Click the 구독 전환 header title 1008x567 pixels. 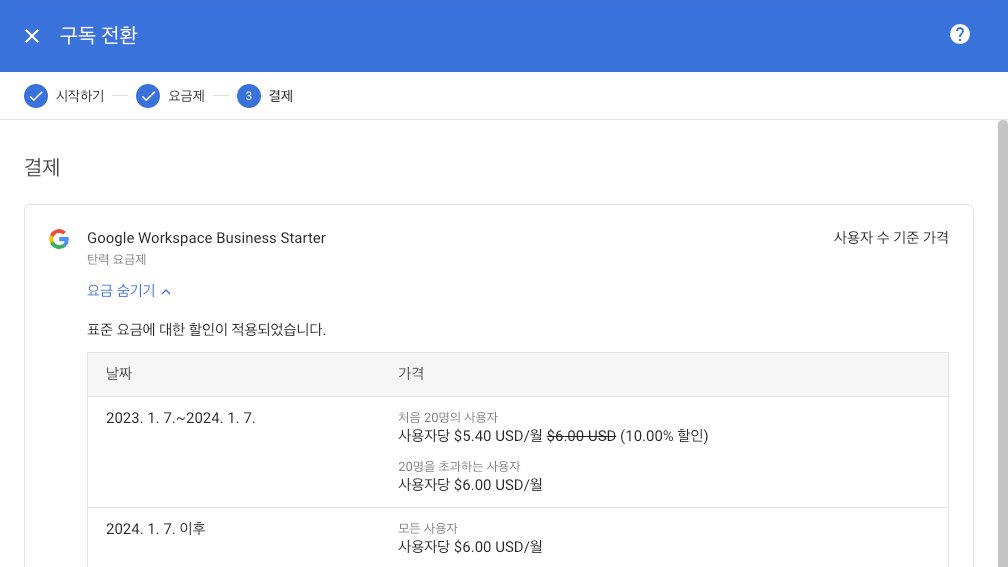click(x=98, y=35)
